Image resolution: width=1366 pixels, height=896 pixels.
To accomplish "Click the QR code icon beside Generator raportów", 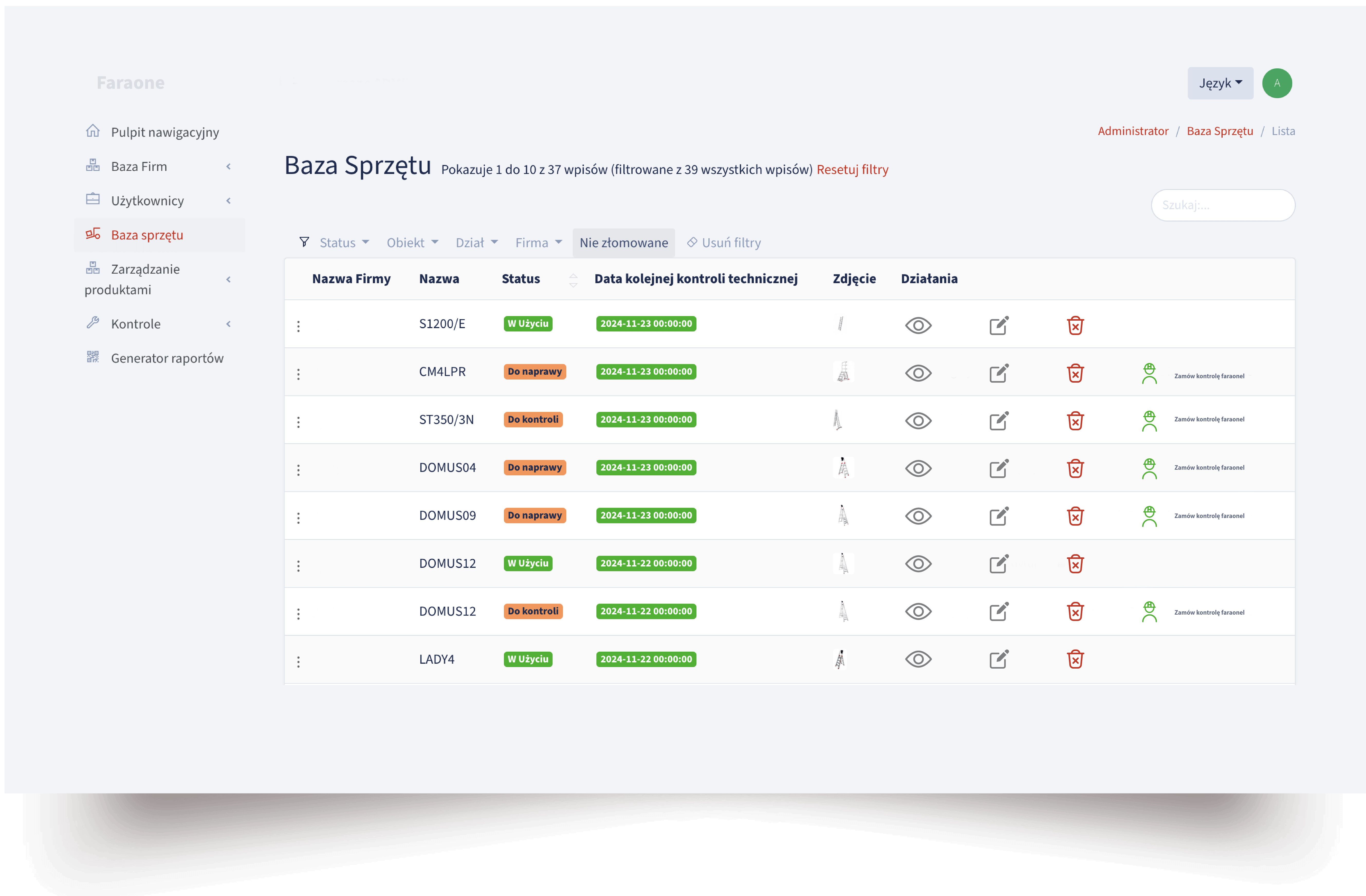I will (x=93, y=357).
